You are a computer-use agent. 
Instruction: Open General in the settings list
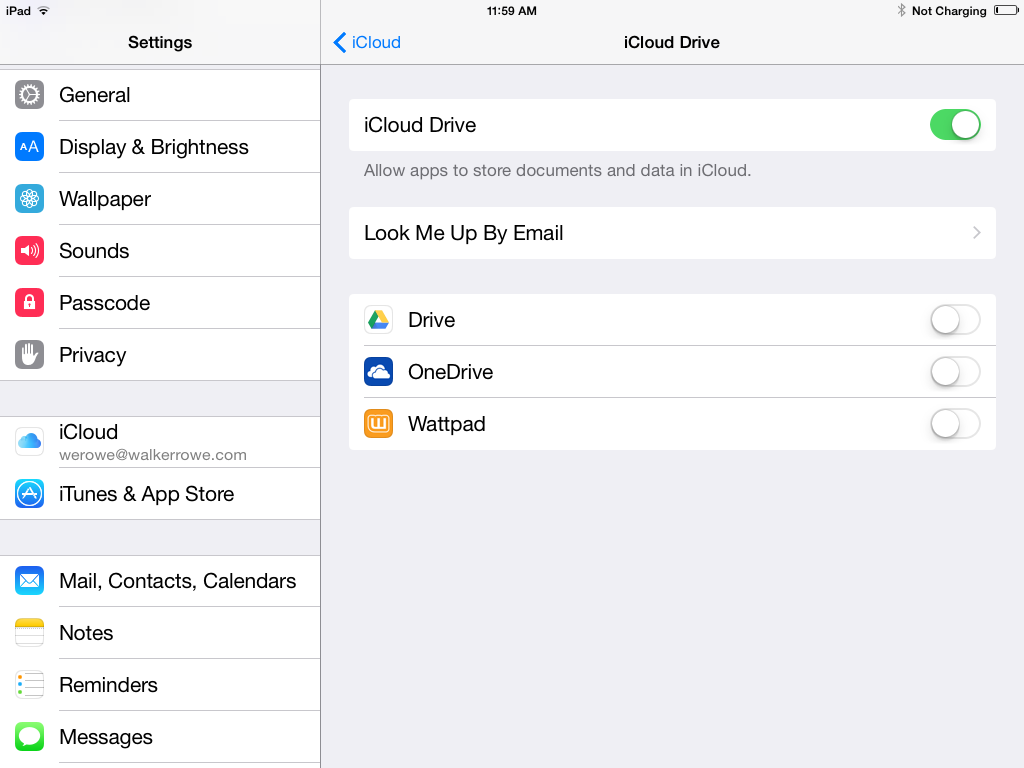pyautogui.click(x=160, y=95)
